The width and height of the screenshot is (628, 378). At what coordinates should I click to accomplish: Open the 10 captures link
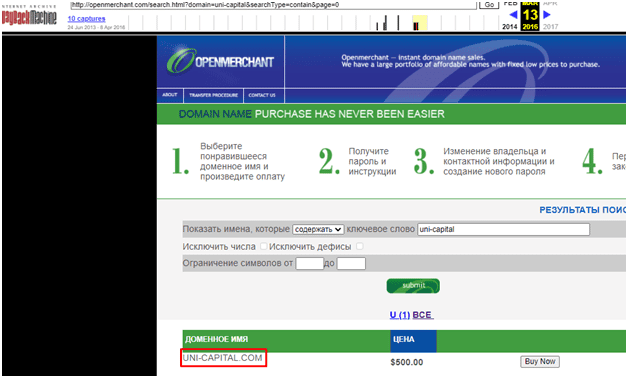tap(87, 18)
